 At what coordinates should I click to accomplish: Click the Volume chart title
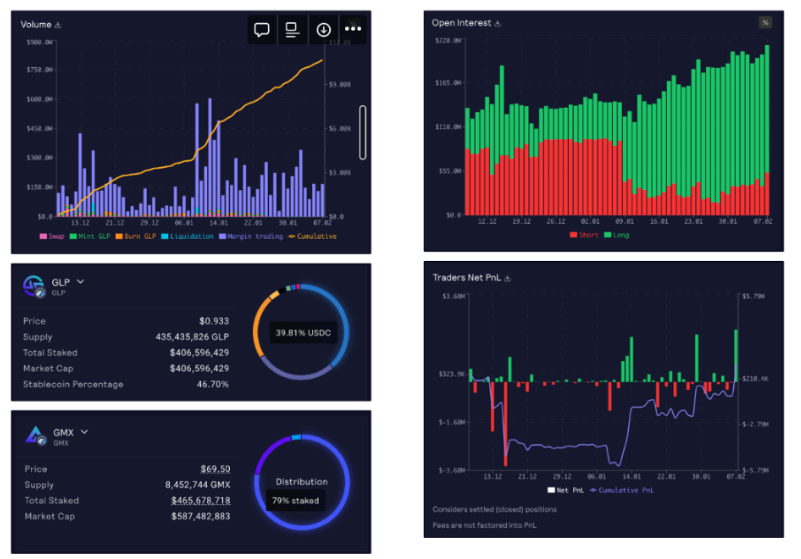pyautogui.click(x=36, y=25)
